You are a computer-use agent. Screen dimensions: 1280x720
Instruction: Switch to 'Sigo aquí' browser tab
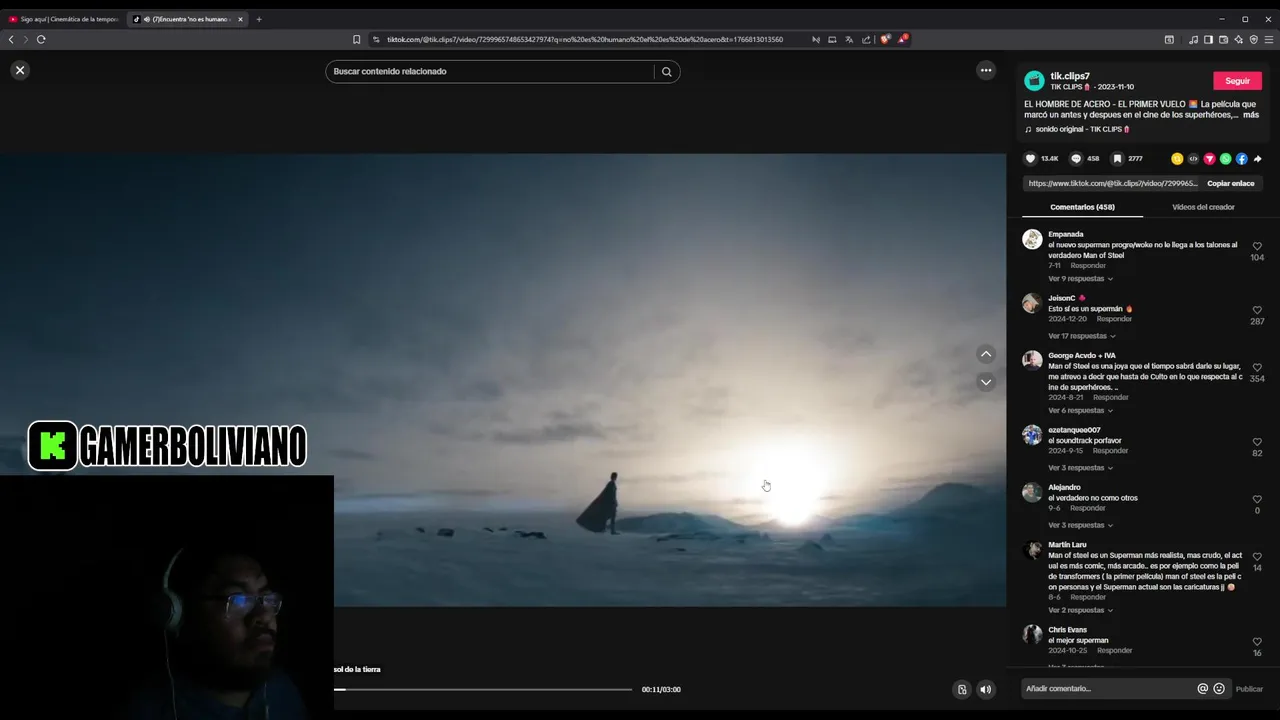coord(65,19)
